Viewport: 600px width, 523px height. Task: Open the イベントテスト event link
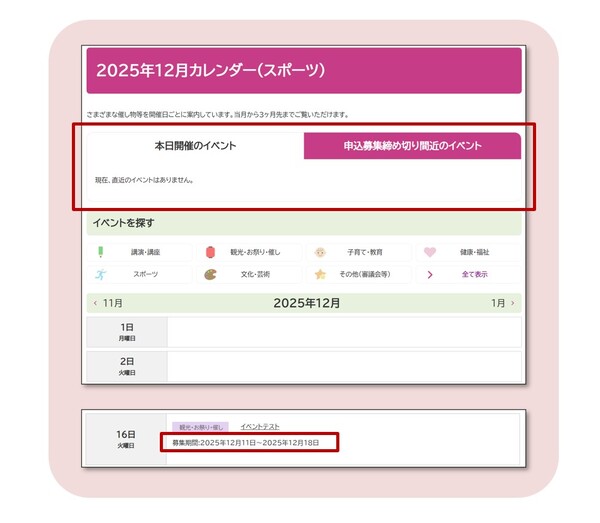tap(260, 426)
